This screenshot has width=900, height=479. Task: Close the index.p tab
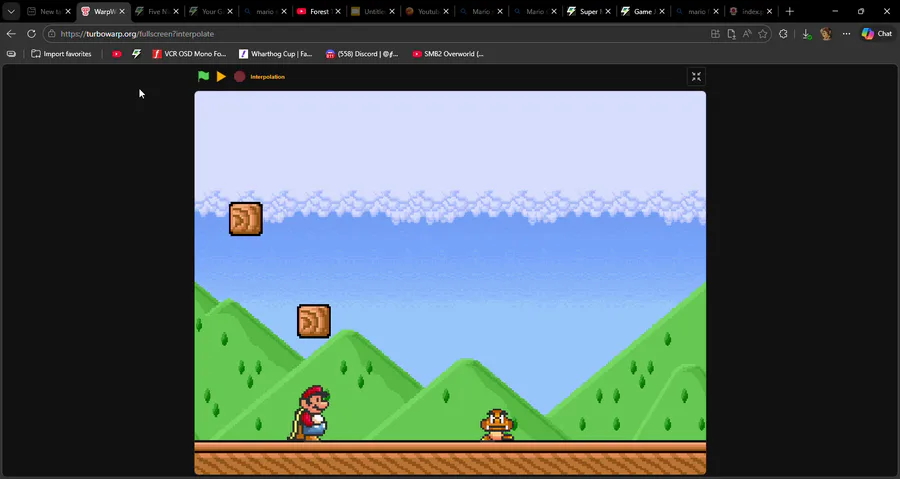[770, 11]
